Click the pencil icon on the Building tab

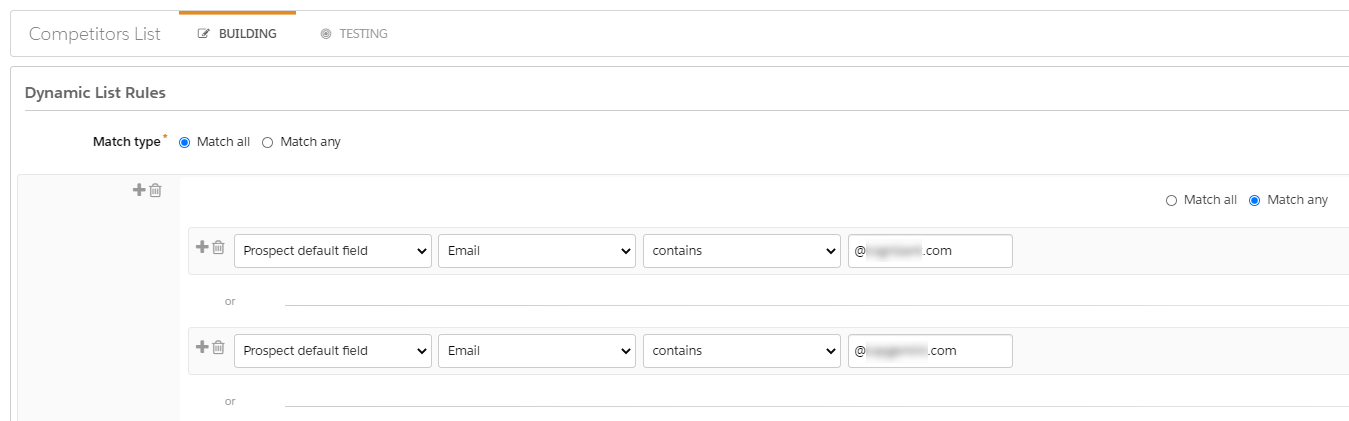tap(204, 34)
